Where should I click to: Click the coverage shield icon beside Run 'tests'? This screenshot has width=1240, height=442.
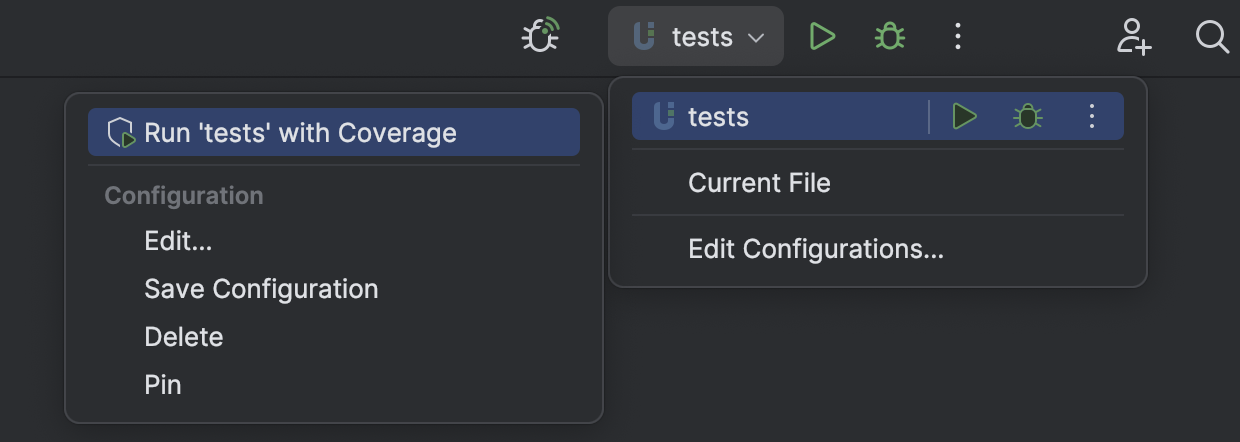121,133
